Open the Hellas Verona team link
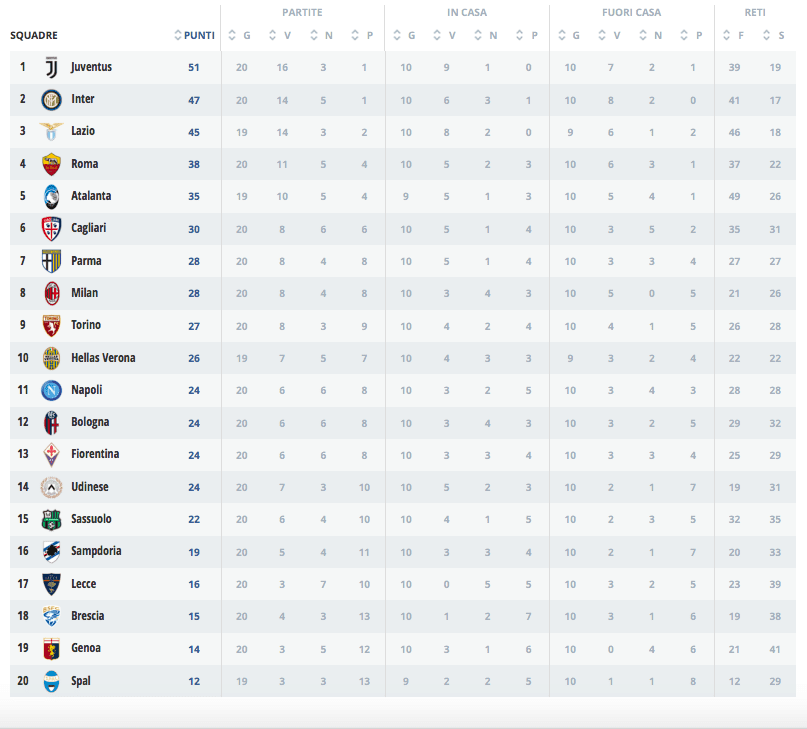807x729 pixels. (103, 357)
